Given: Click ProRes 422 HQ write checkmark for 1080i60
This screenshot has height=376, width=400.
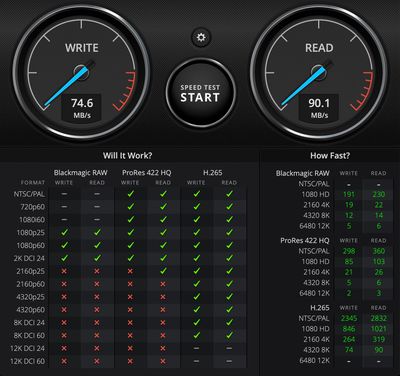Looking at the screenshot, I should pyautogui.click(x=131, y=219).
